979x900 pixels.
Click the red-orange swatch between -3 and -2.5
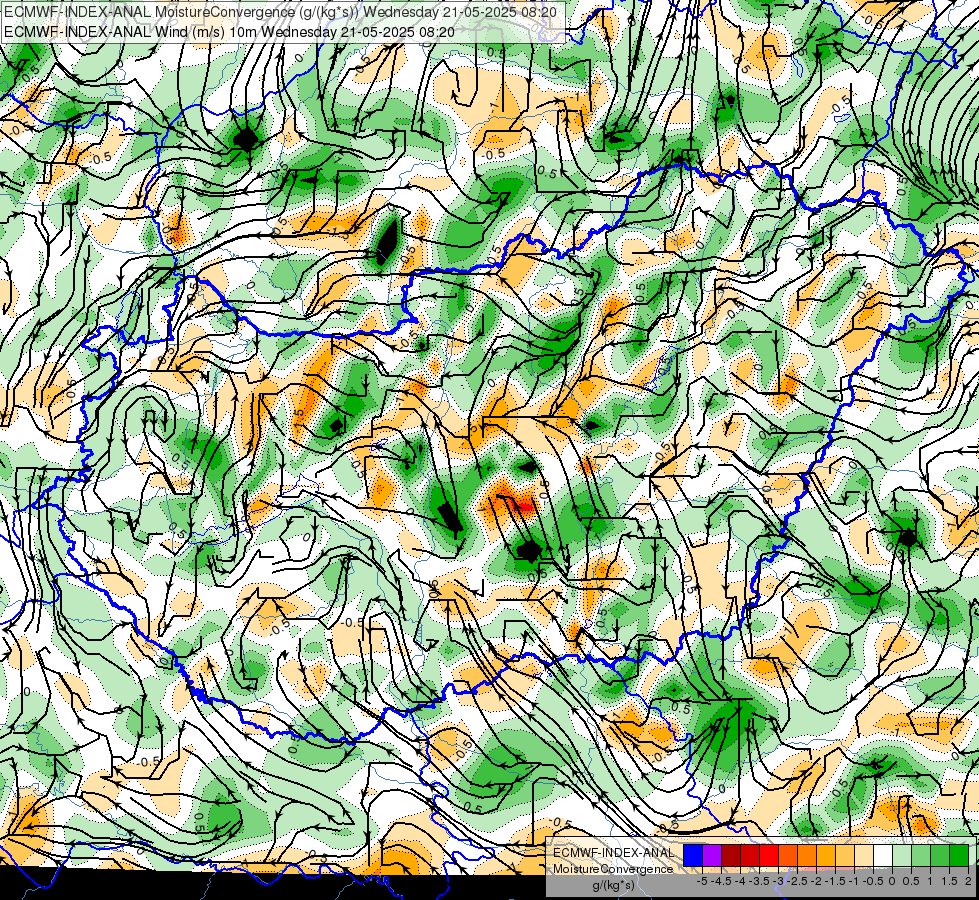coord(788,855)
